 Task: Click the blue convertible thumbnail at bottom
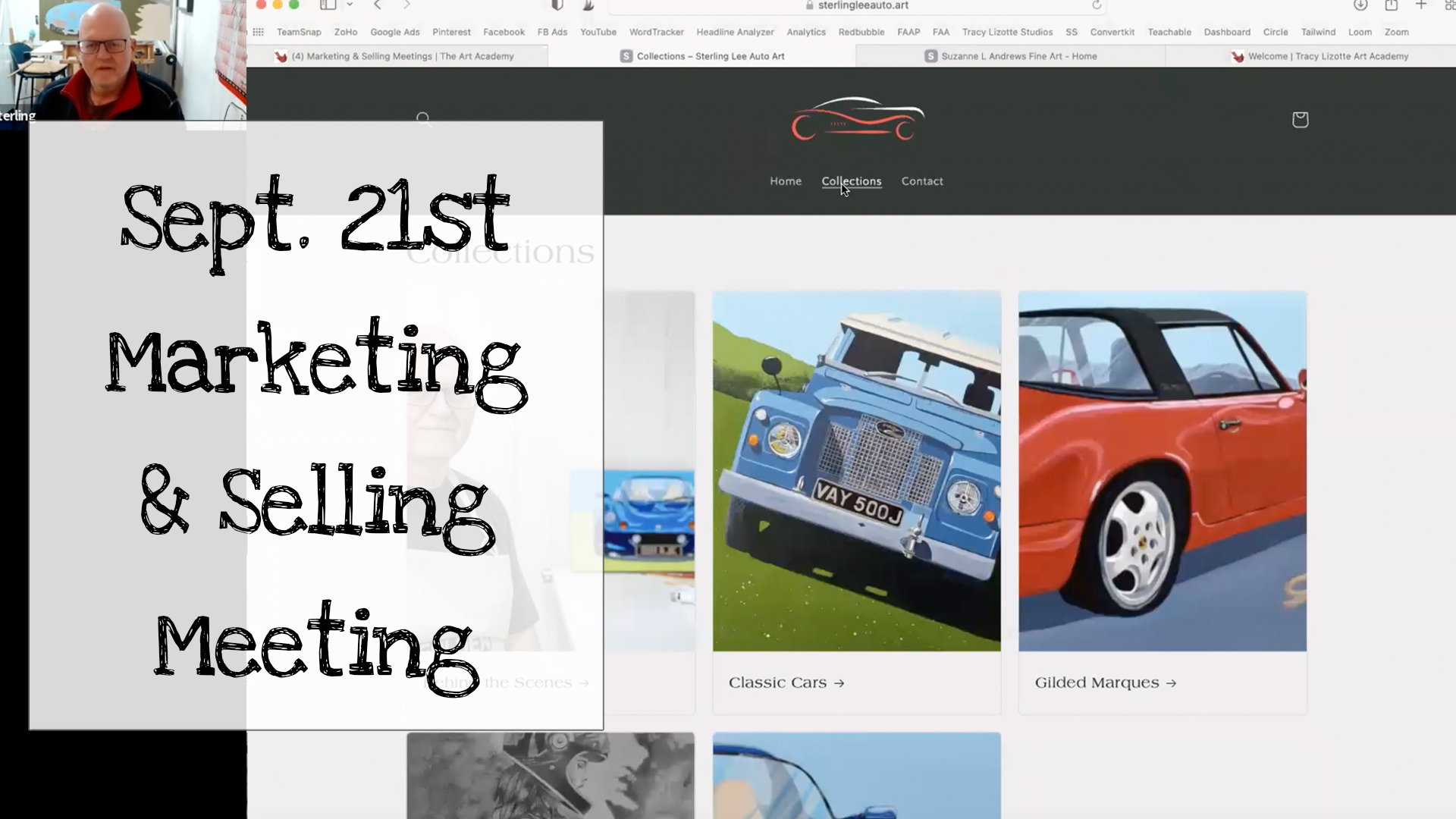tap(857, 775)
